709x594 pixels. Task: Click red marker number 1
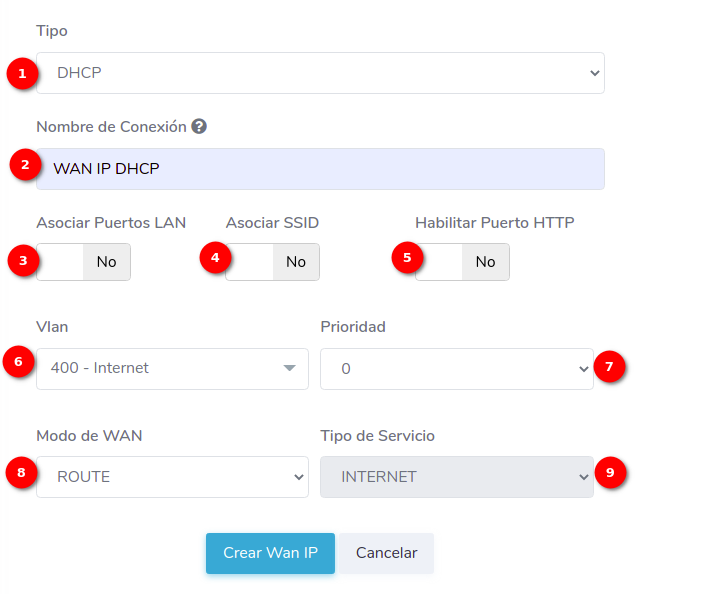coord(22,74)
